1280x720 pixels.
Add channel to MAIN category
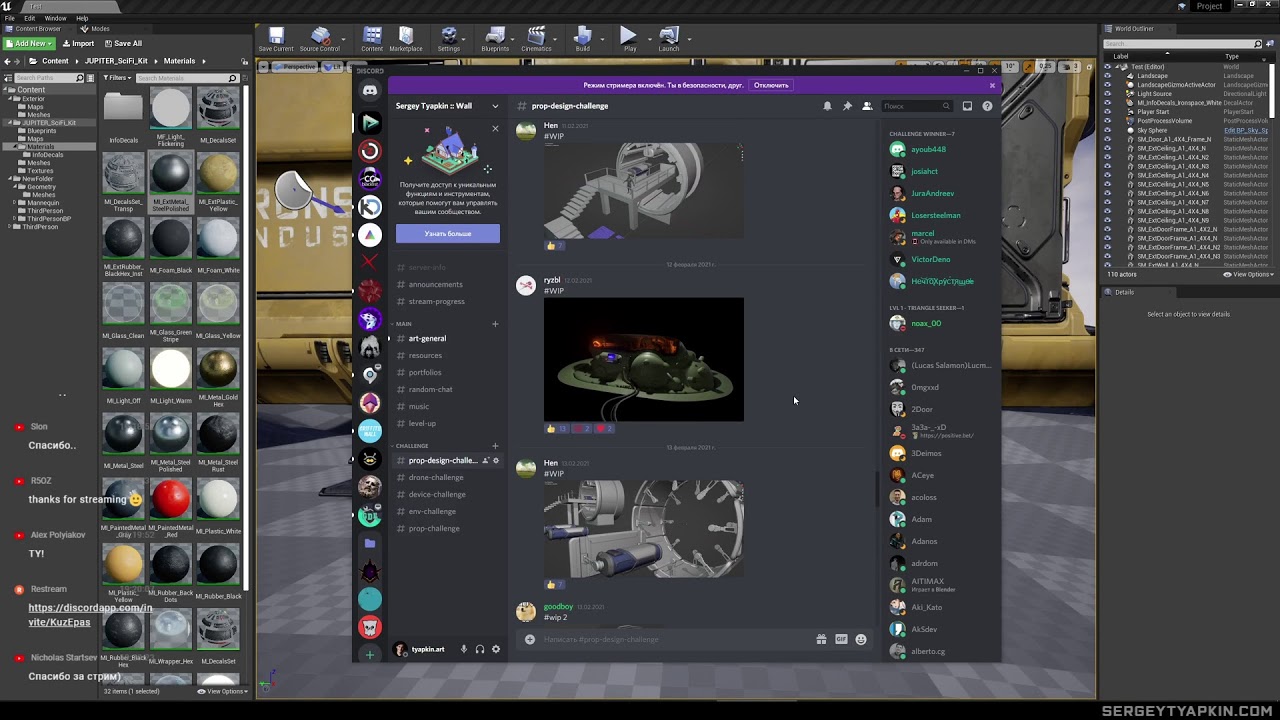coord(495,324)
